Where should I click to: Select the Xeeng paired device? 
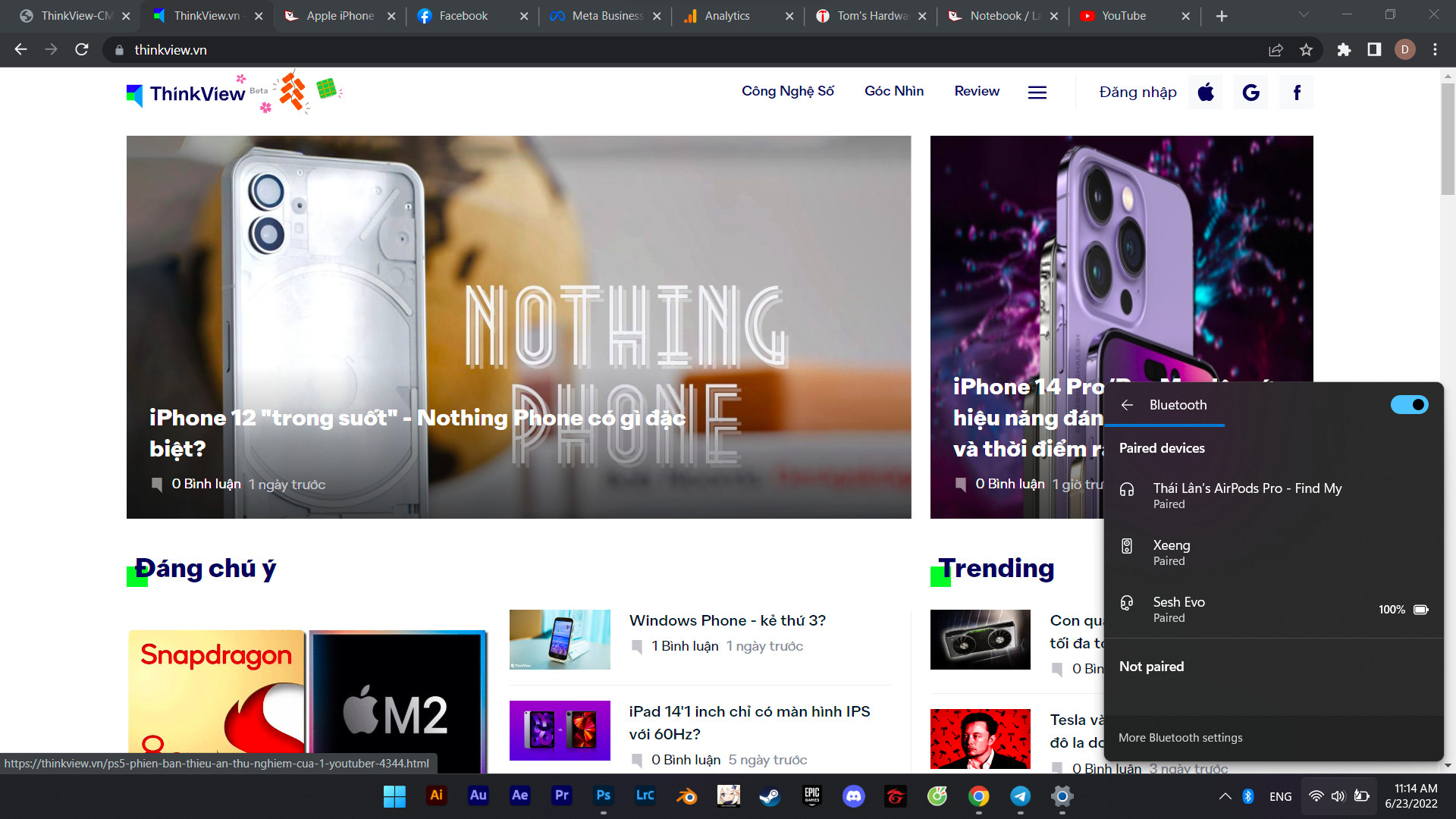[x=1274, y=553]
